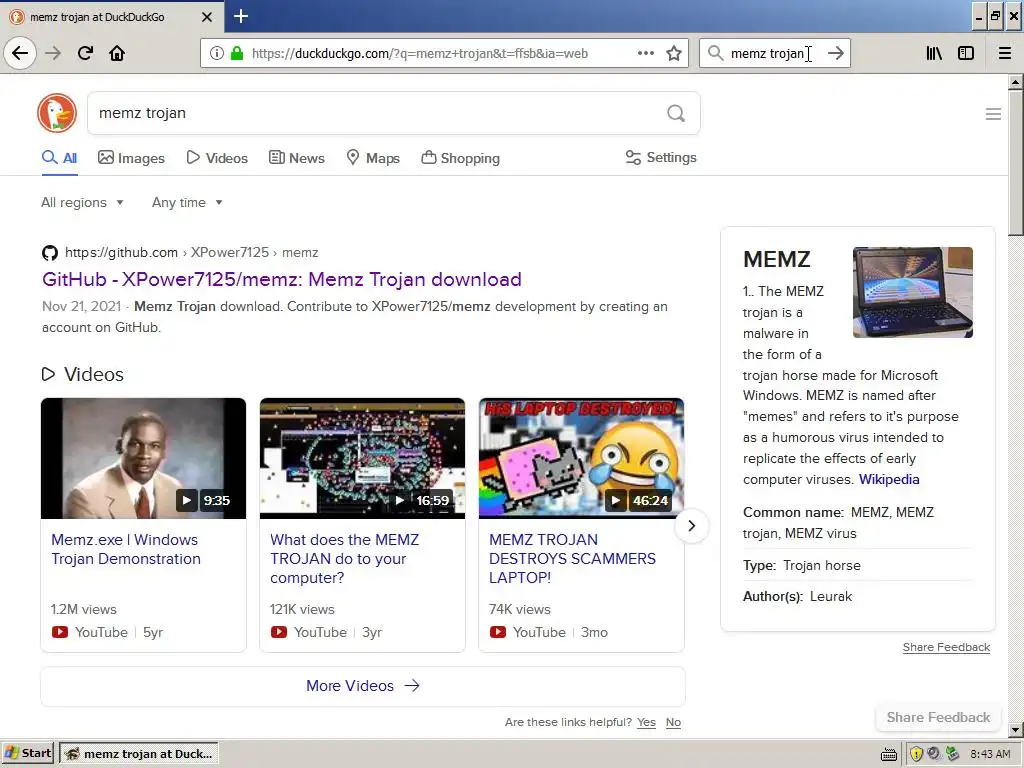This screenshot has width=1024, height=768.
Task: Switch to the Images tab
Action: point(131,158)
